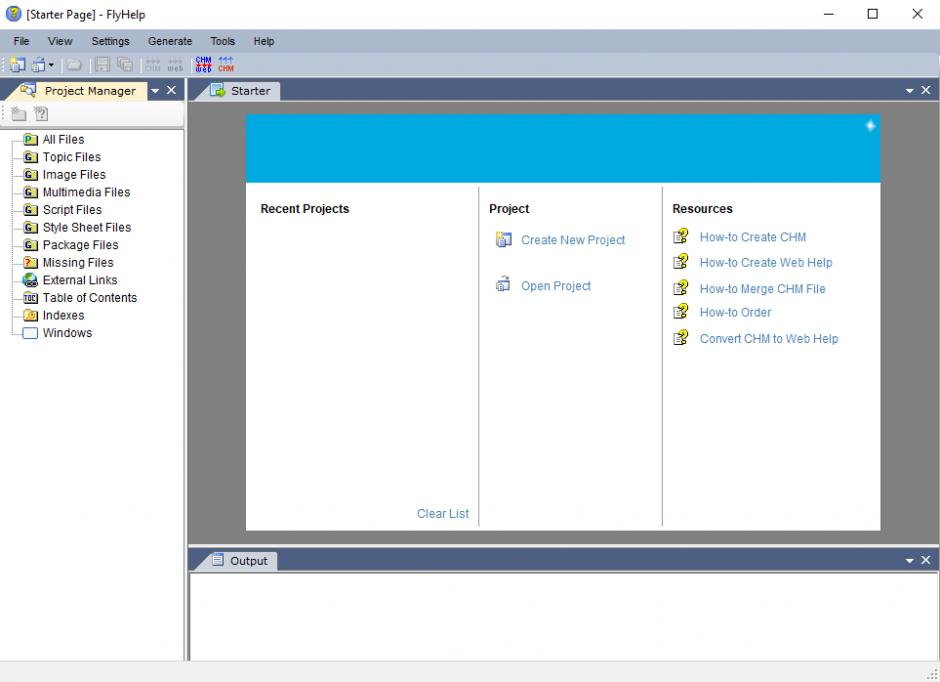Click the Open Project toolbar icon with arrow
This screenshot has width=940, height=682.
coord(40,64)
